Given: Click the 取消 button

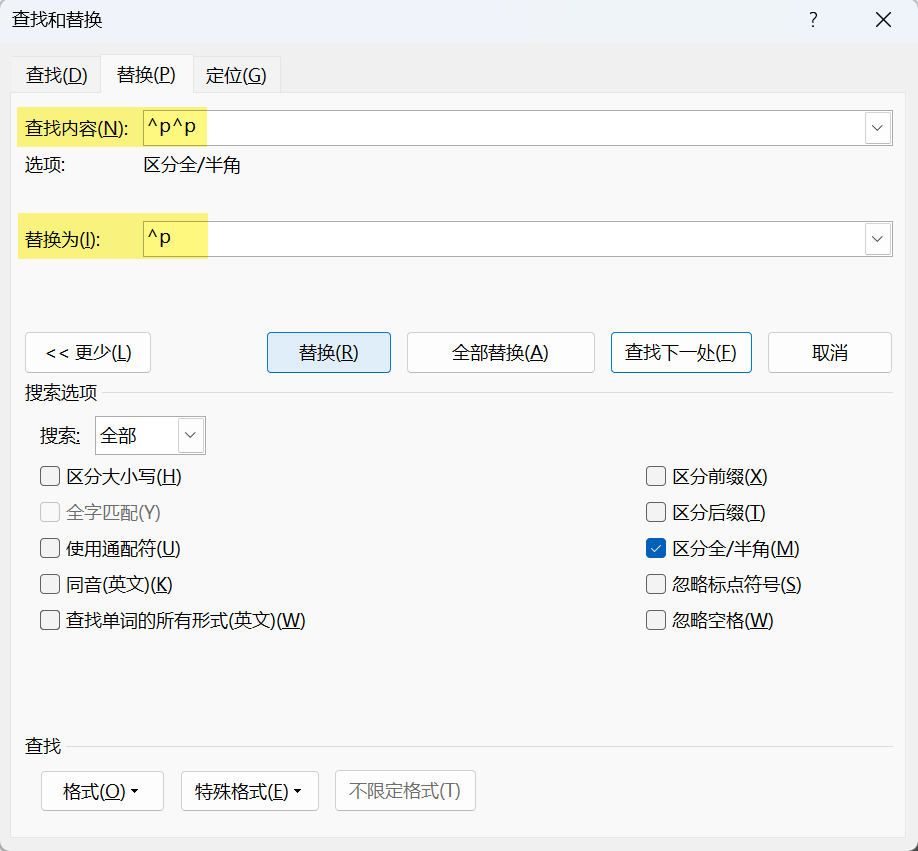Looking at the screenshot, I should click(830, 352).
